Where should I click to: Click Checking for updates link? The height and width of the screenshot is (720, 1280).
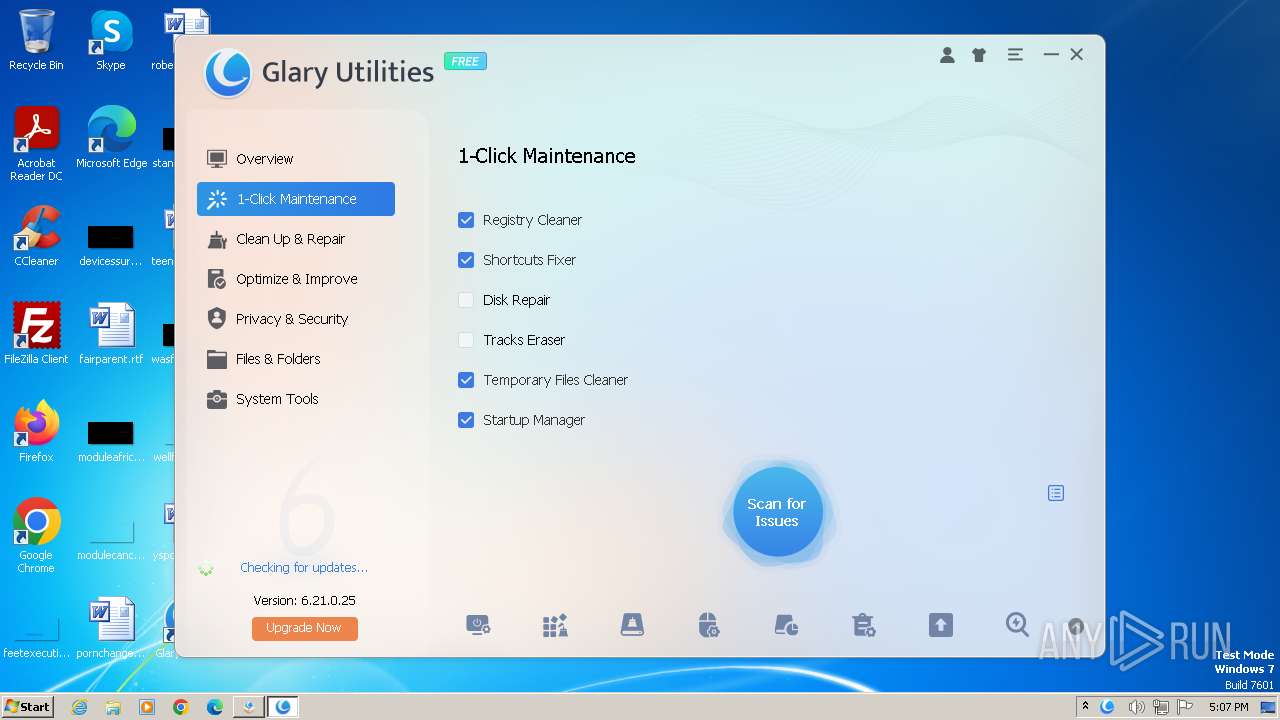pyautogui.click(x=304, y=567)
